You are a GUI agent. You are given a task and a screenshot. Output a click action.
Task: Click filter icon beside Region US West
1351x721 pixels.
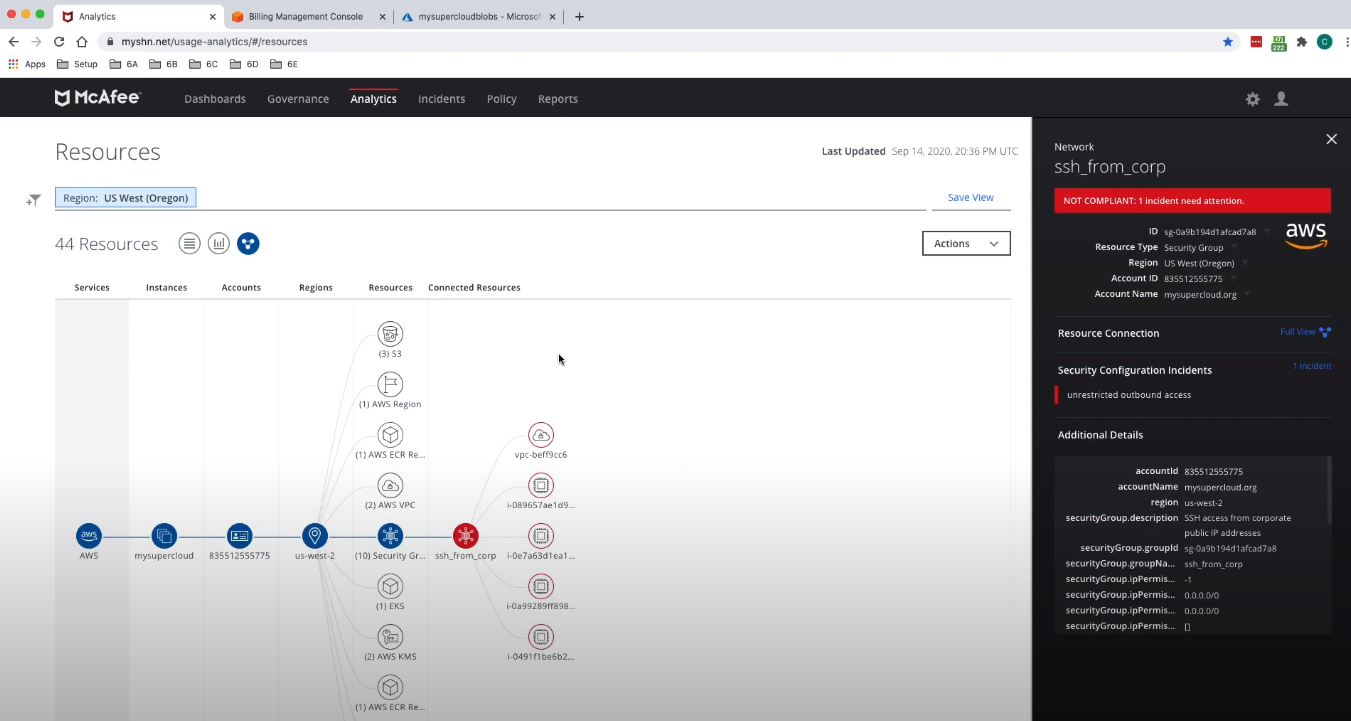[x=1245, y=263]
